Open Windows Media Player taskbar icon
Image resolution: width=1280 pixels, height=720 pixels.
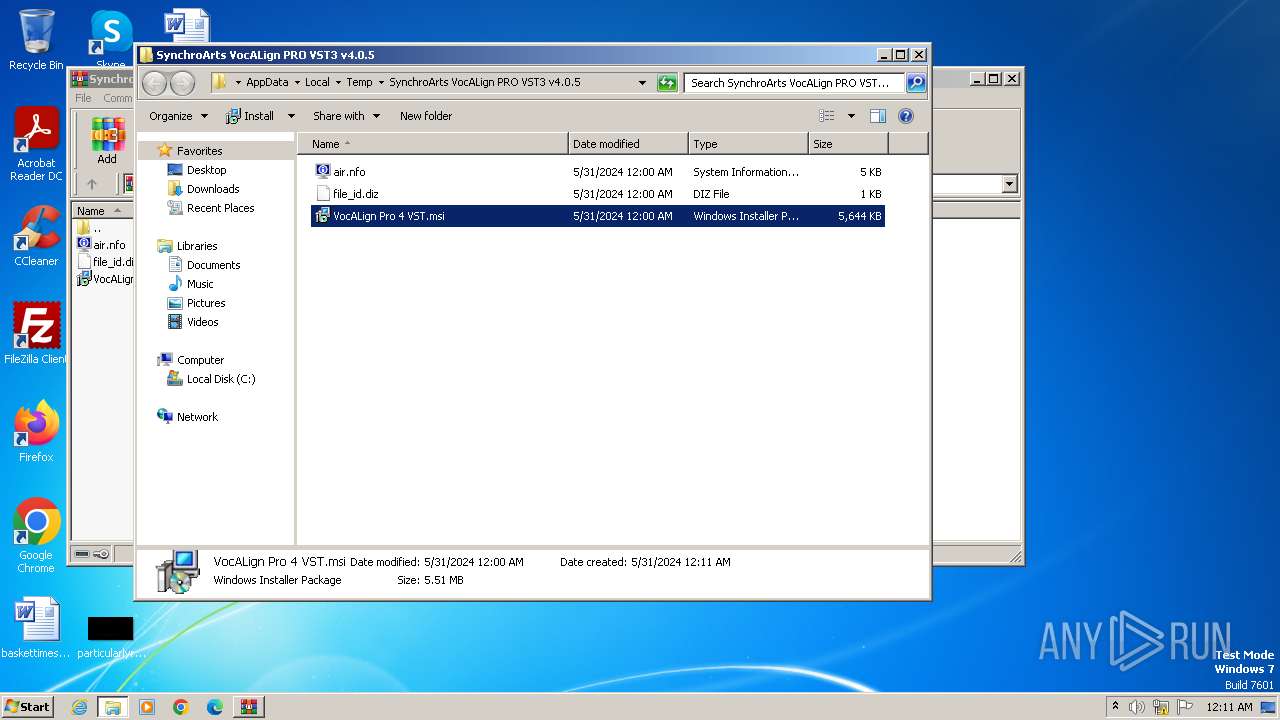[x=147, y=707]
